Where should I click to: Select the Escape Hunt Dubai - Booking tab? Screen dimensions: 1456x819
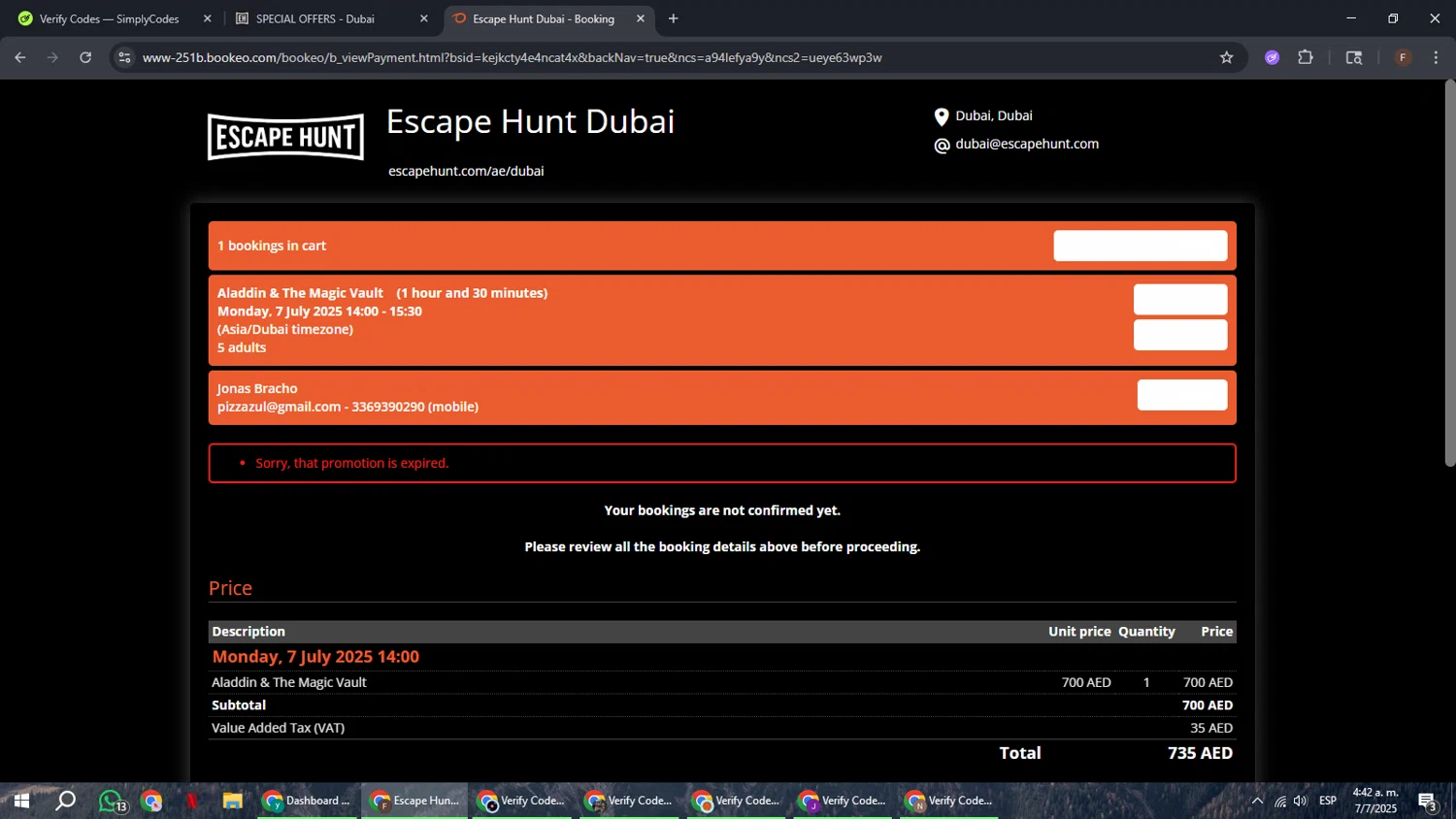click(x=544, y=18)
